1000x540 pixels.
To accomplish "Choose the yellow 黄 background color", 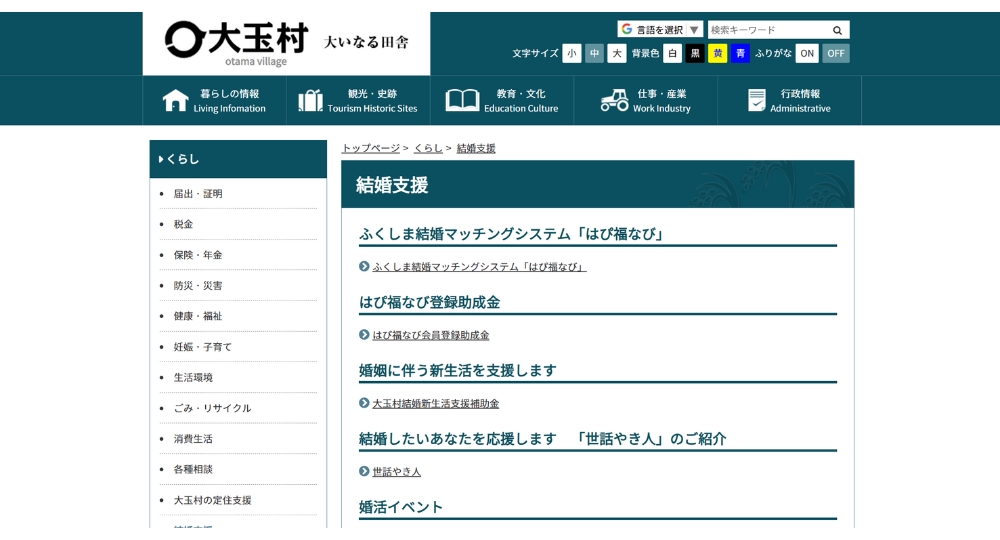I will (717, 54).
